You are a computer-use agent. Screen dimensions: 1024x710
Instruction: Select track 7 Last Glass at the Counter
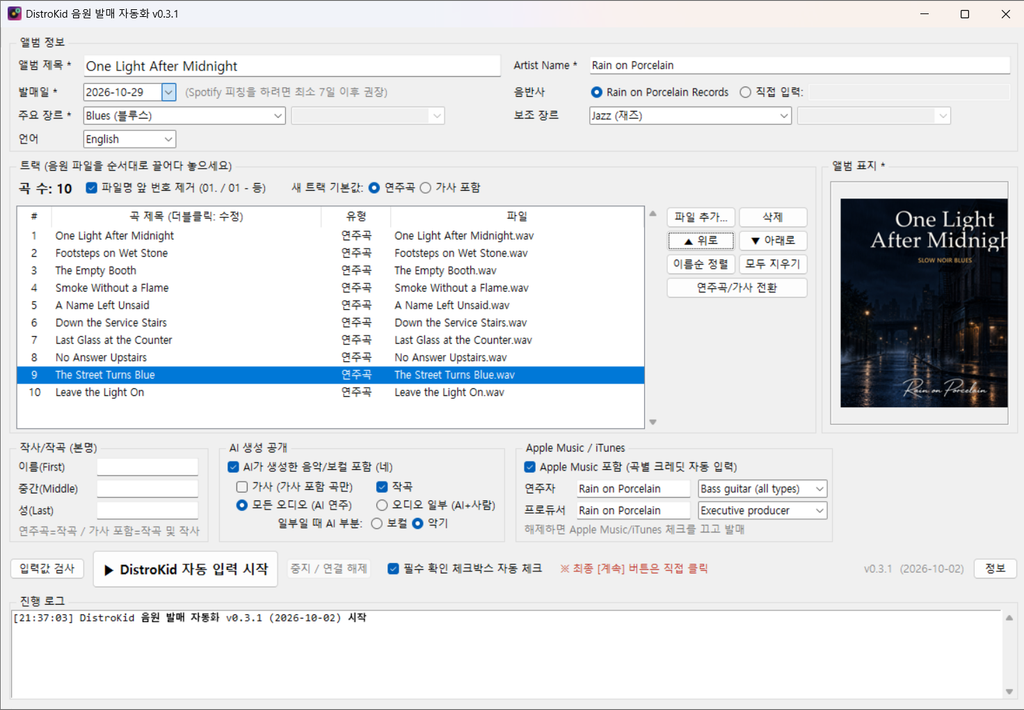pos(330,340)
